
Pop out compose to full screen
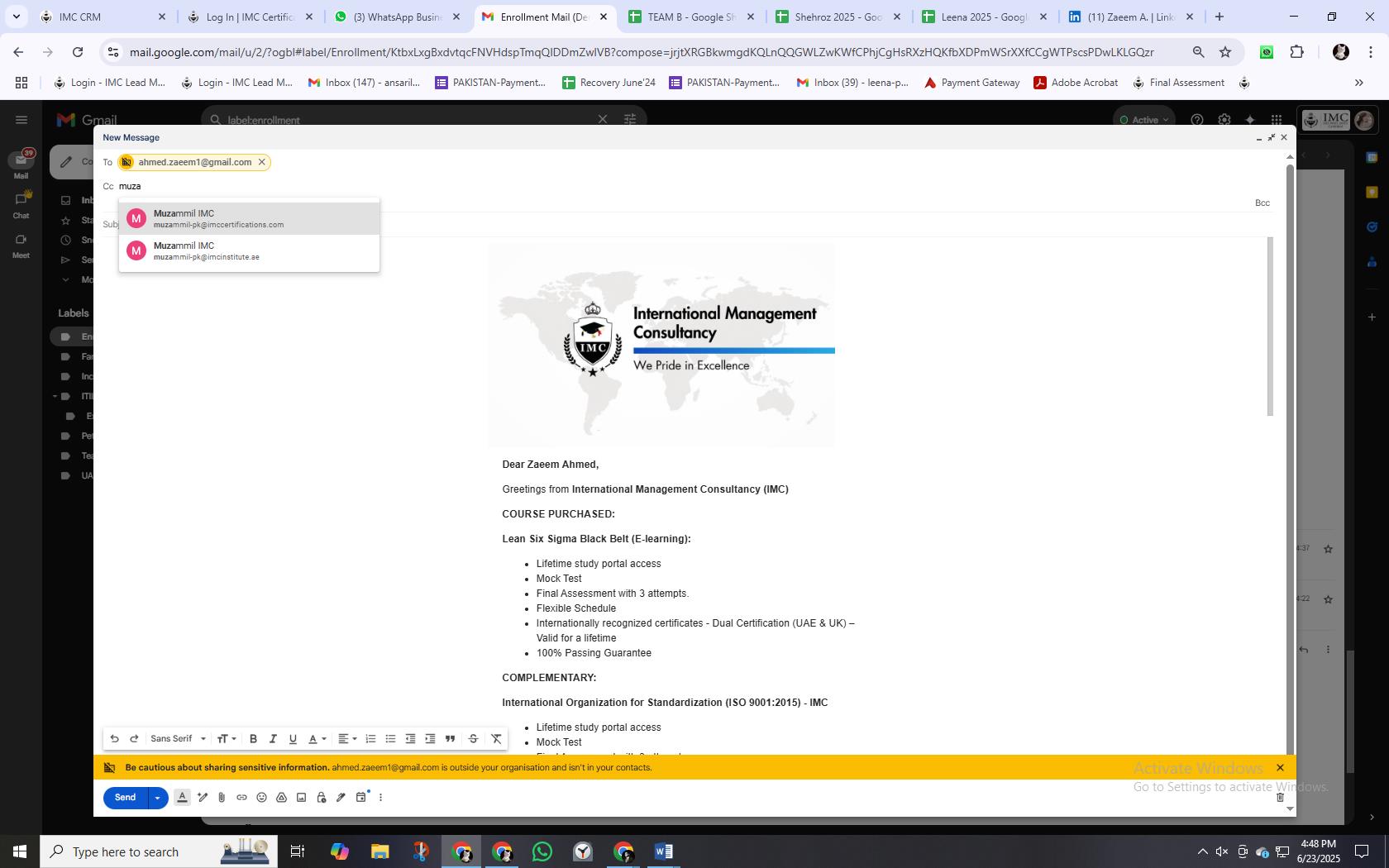1271,138
